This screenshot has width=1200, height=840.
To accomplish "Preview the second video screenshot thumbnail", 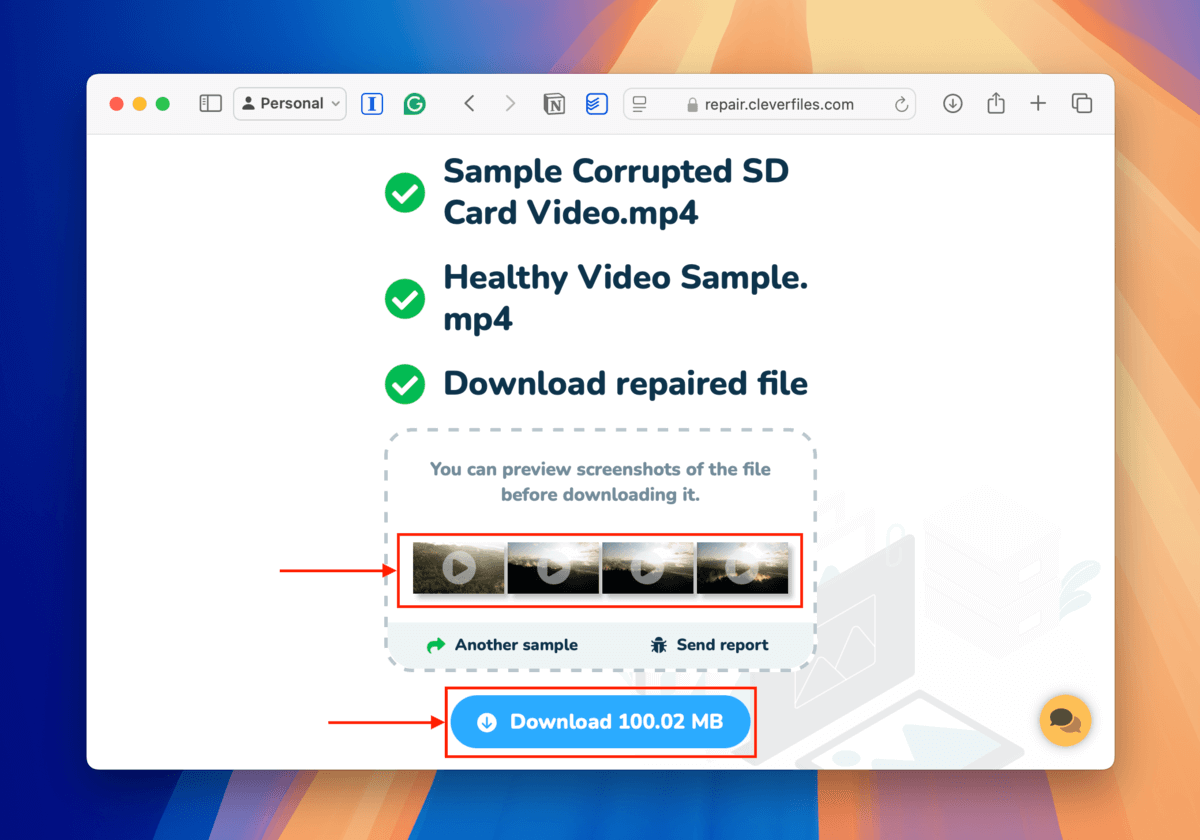I will (x=553, y=568).
